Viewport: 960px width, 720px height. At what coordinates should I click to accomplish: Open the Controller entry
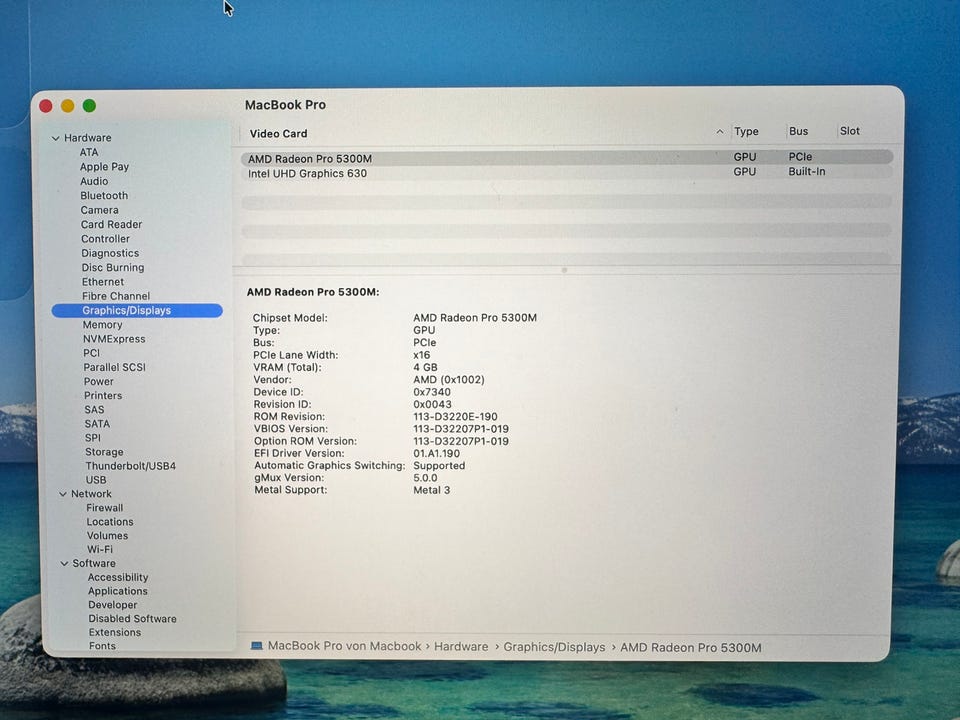105,239
